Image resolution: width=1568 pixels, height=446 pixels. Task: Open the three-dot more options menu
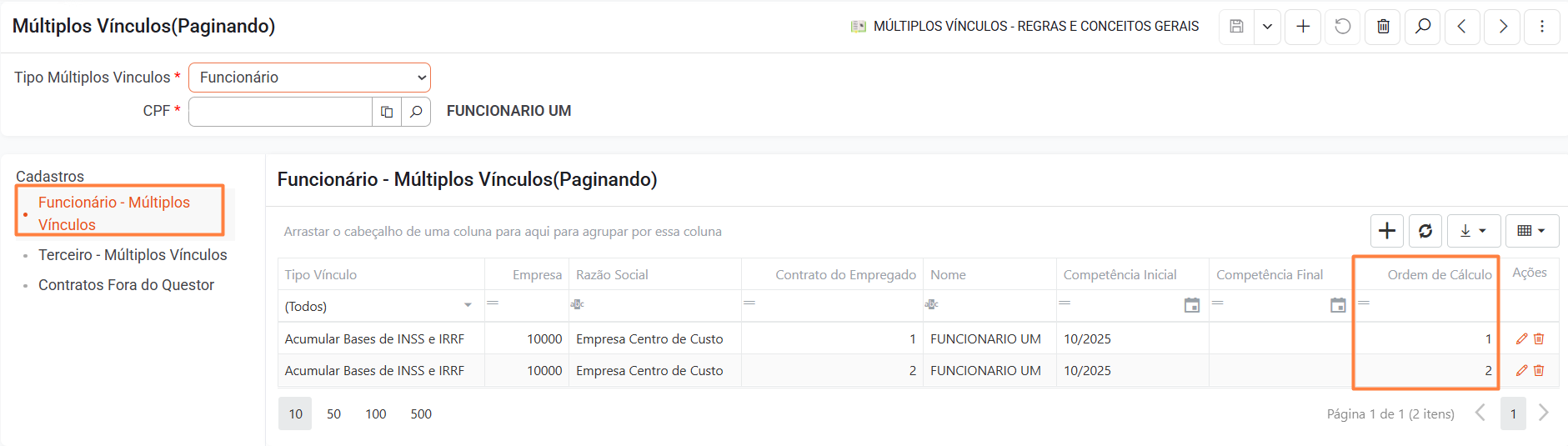tap(1542, 27)
